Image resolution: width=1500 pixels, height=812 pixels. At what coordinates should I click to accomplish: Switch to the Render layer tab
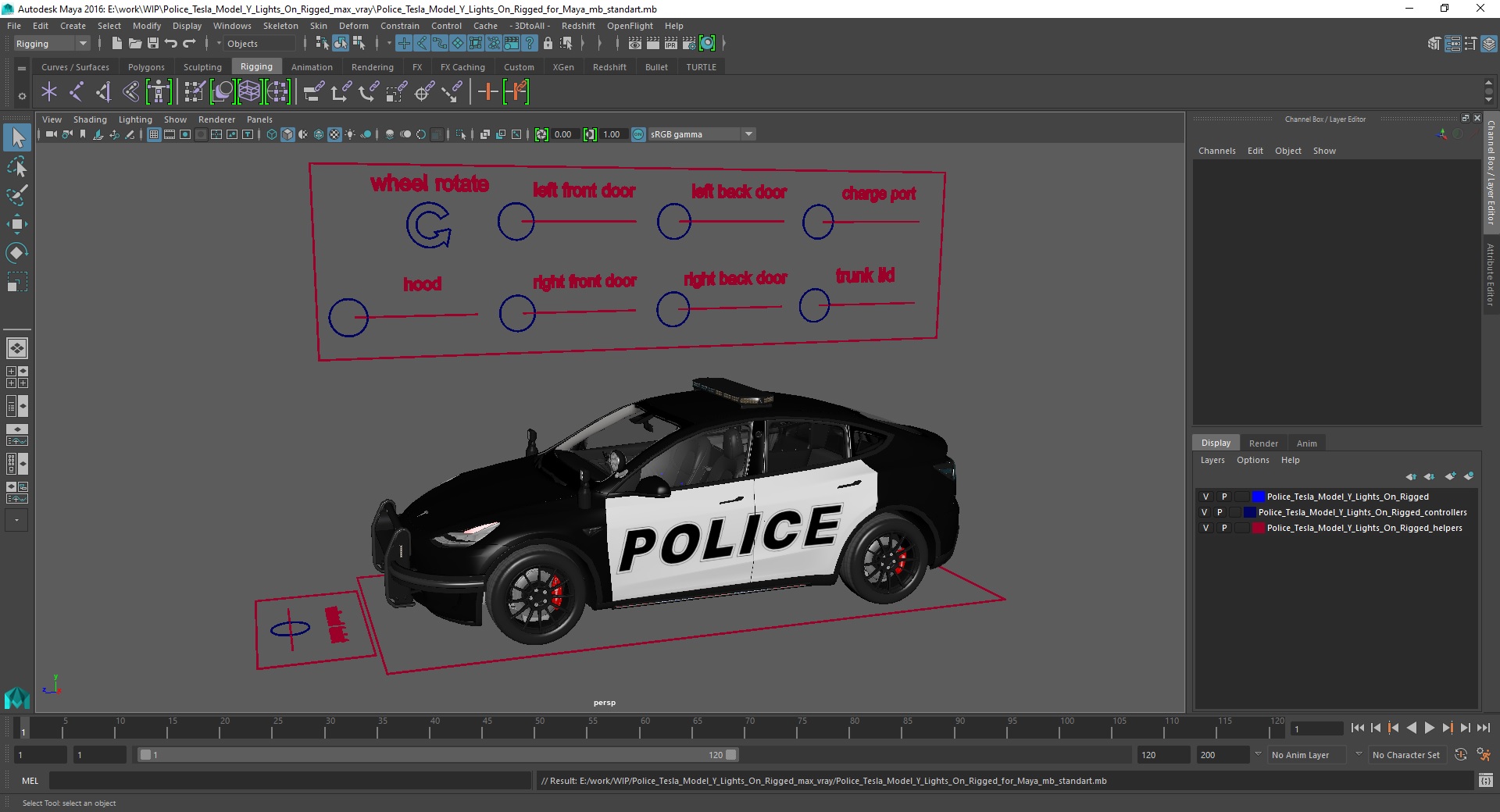pos(1263,443)
